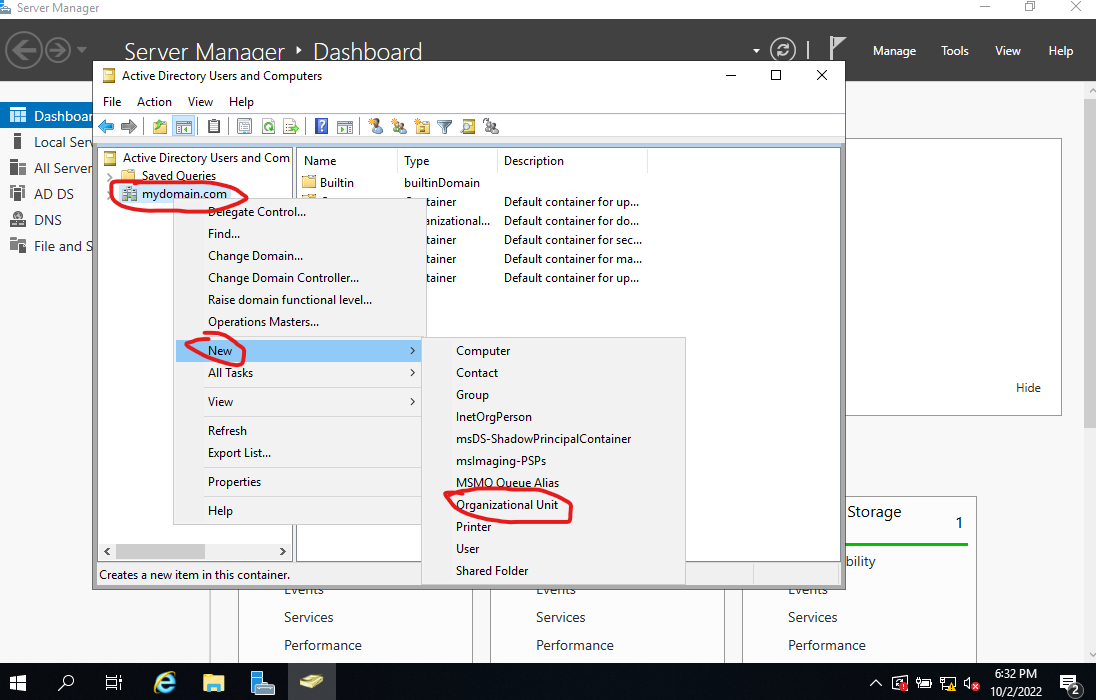The width and height of the screenshot is (1096, 700).
Task: Open navigation history dropdown in Server Manager
Action: click(82, 50)
